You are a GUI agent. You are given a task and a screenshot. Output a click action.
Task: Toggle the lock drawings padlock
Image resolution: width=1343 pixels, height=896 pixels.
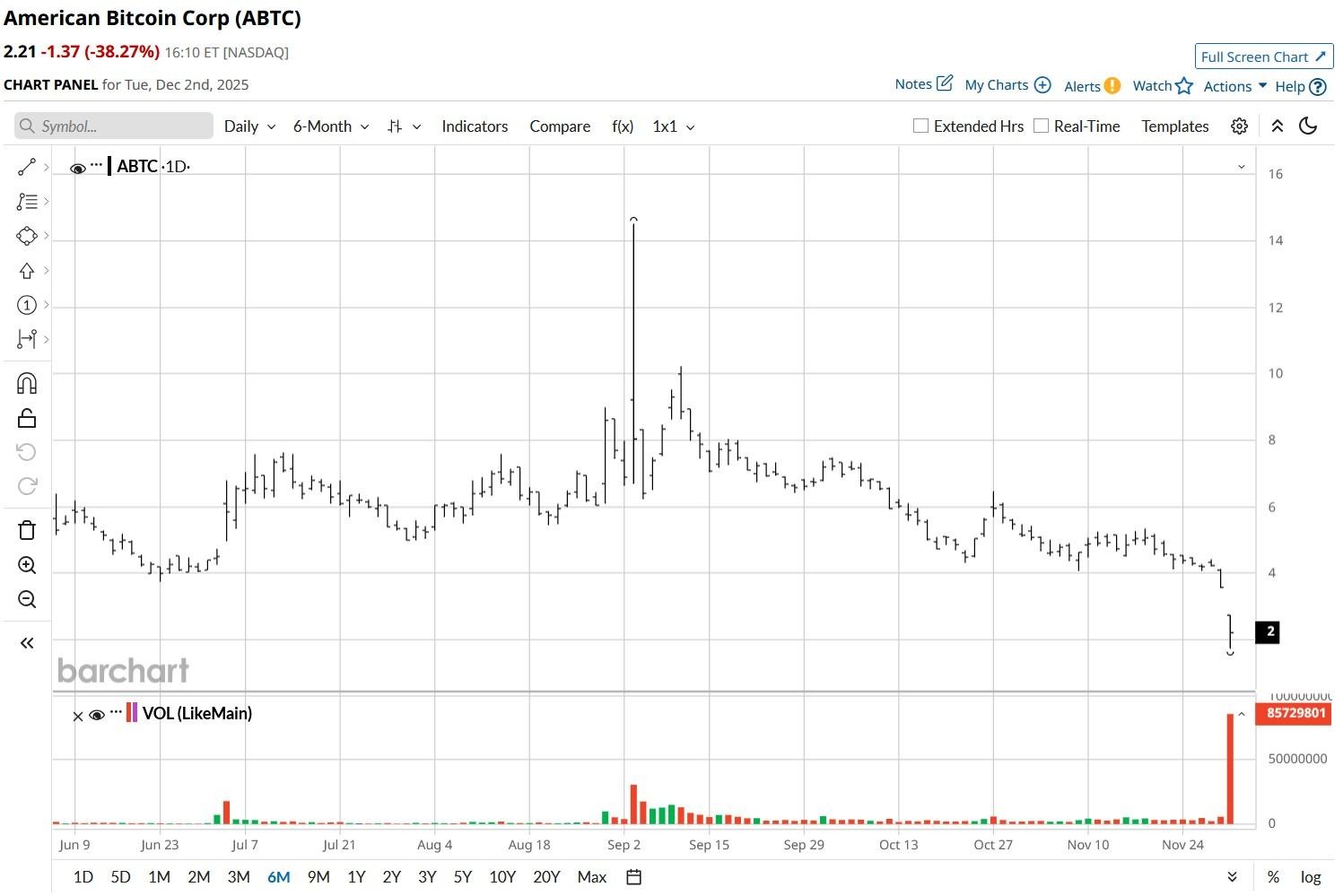(x=27, y=418)
